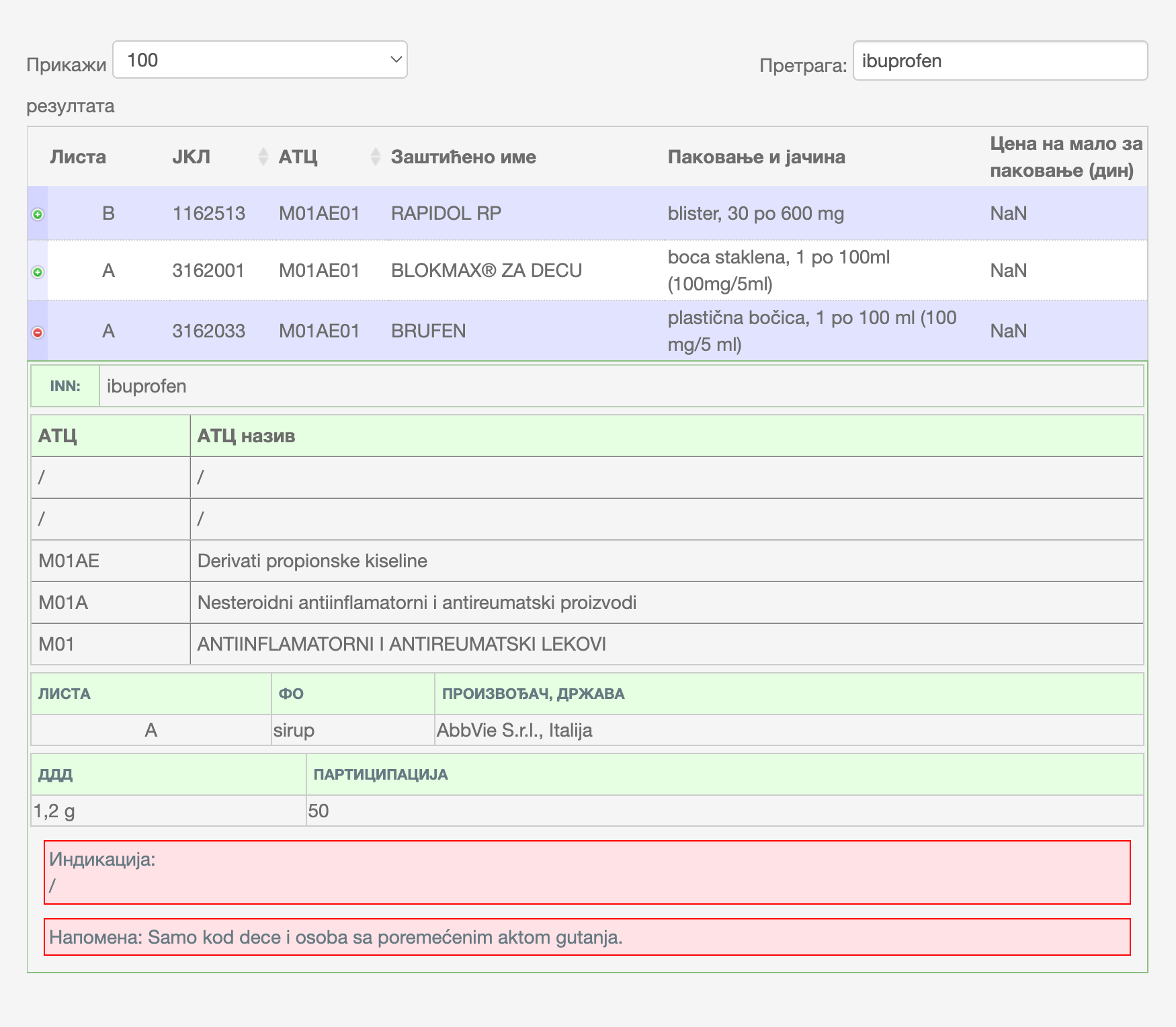Collapse details for BRUFEN row
The height and width of the screenshot is (1027, 1176).
(x=38, y=333)
